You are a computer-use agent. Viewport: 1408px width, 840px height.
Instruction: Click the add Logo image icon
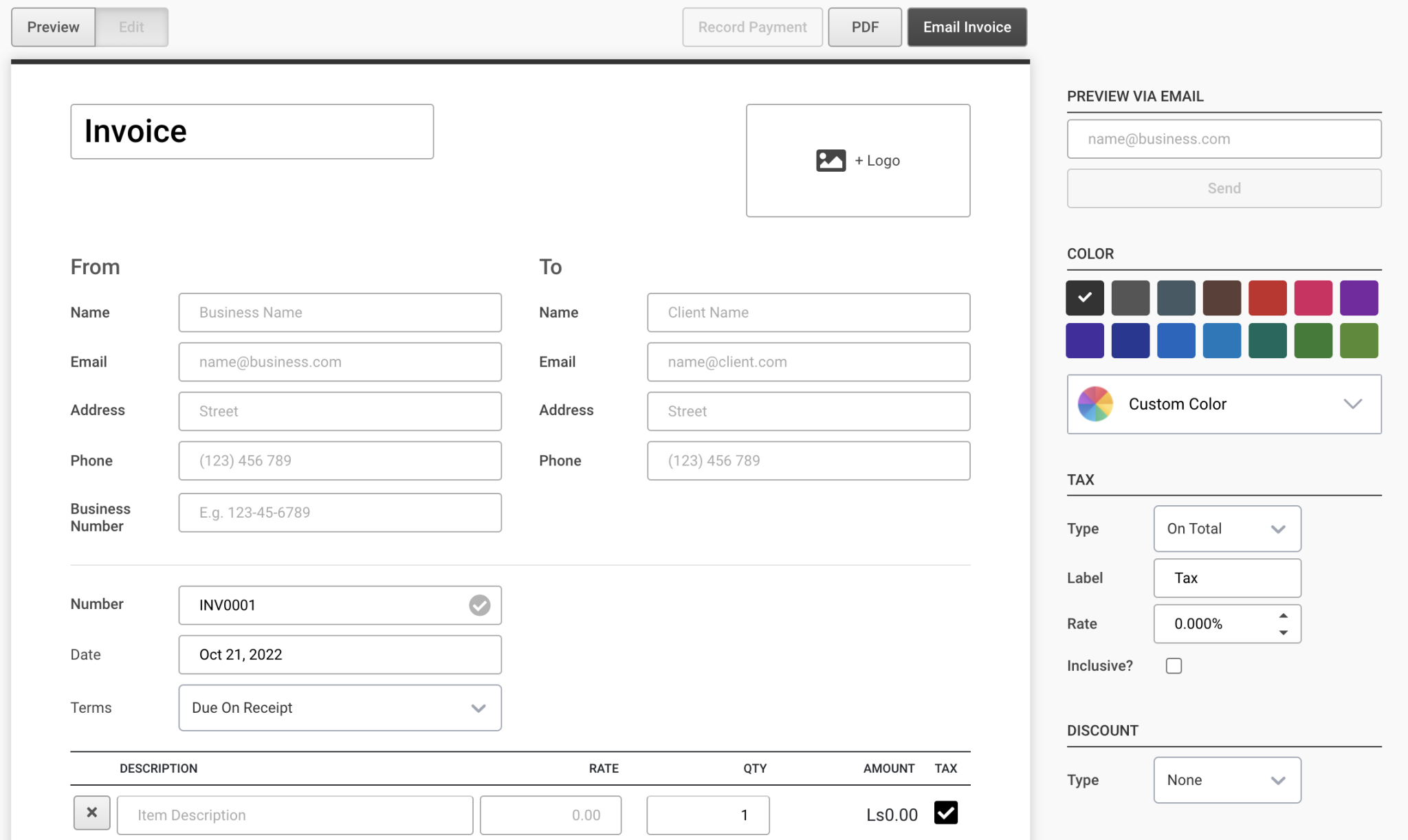[830, 160]
